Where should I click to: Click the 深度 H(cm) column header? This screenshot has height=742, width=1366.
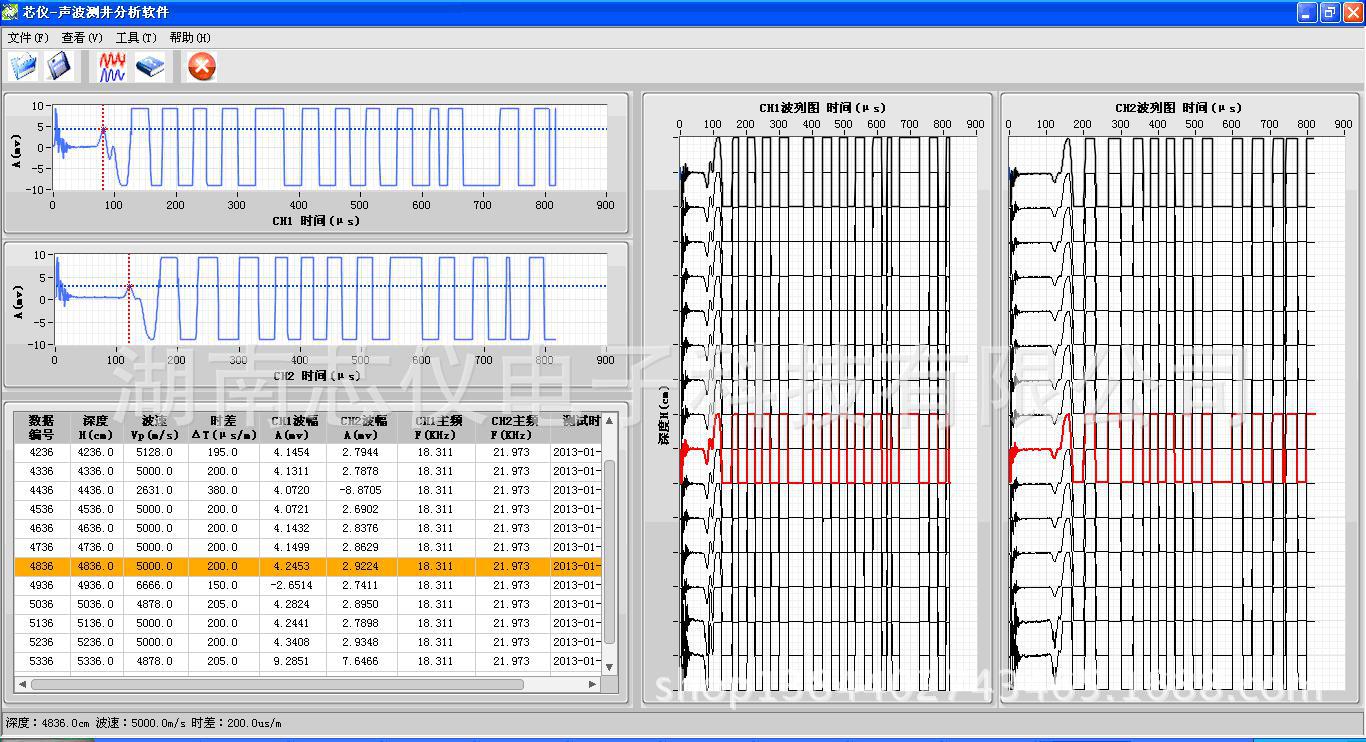point(96,427)
